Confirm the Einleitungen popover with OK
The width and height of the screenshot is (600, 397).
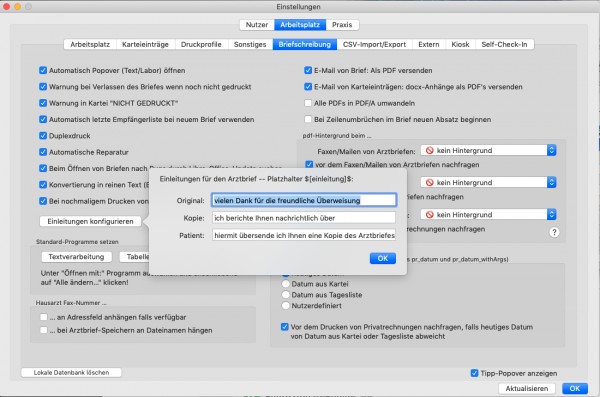coord(383,258)
